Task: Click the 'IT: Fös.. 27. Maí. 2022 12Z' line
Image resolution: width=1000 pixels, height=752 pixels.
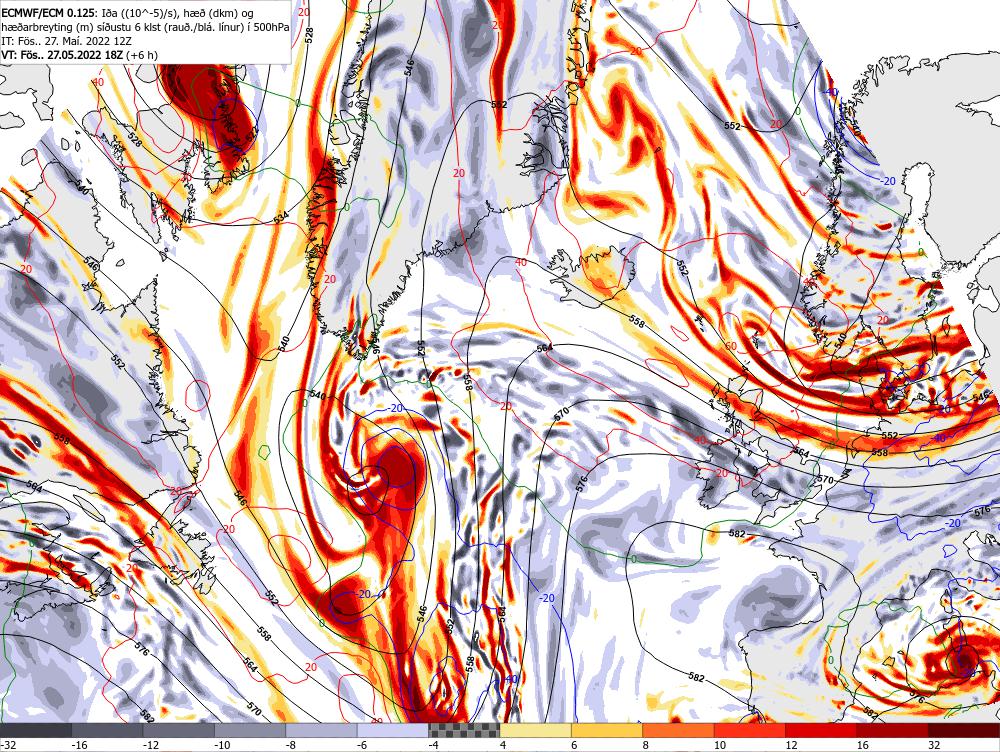Action: pyautogui.click(x=67, y=41)
